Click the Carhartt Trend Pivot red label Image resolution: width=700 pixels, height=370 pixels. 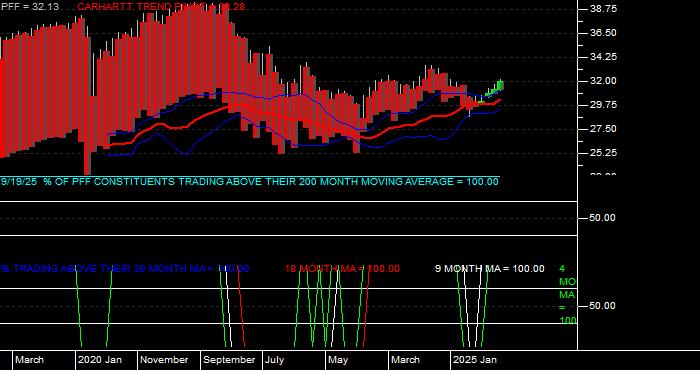coord(161,7)
